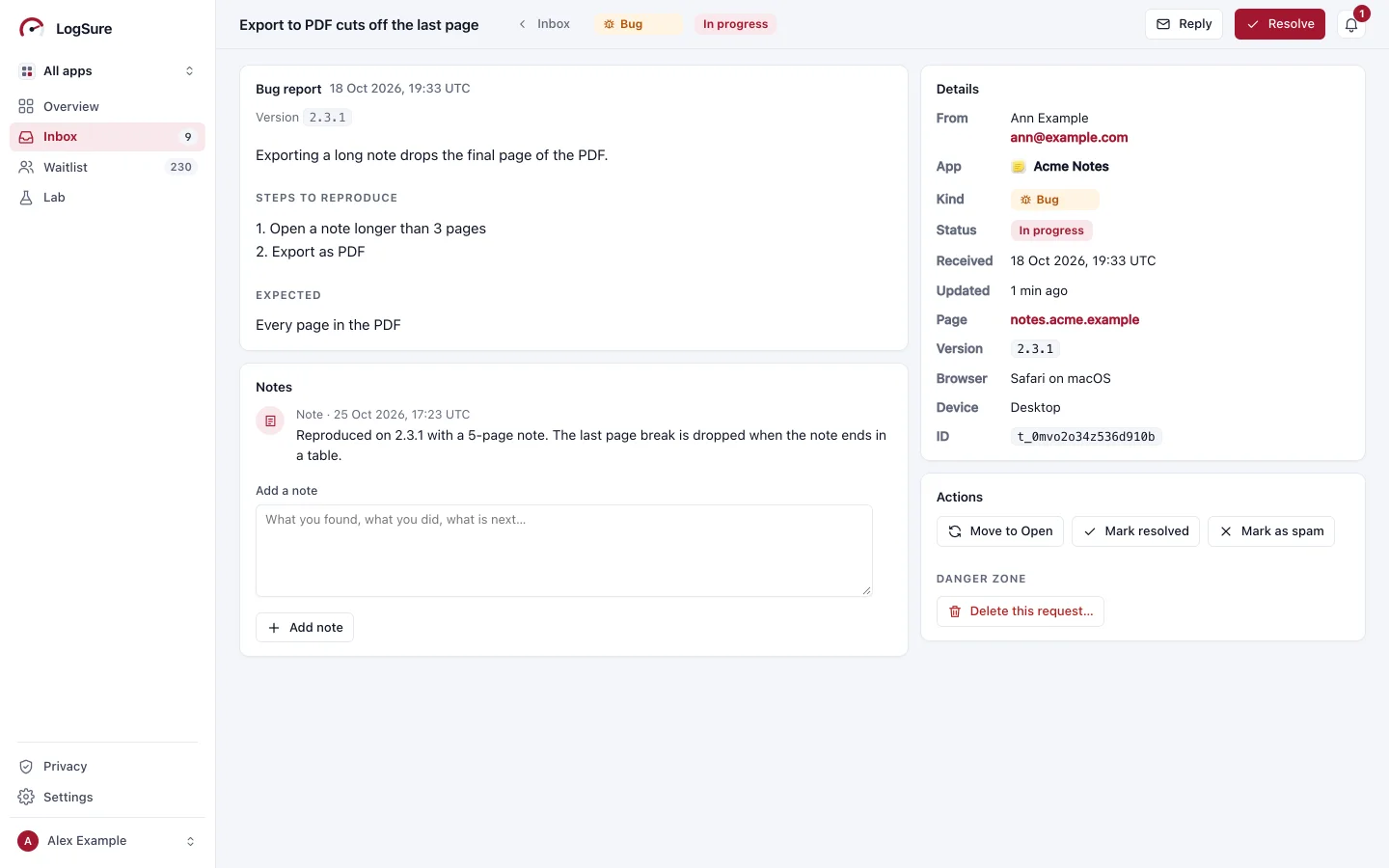1389x868 pixels.
Task: Click the trash icon in Danger Zone
Action: 955,611
